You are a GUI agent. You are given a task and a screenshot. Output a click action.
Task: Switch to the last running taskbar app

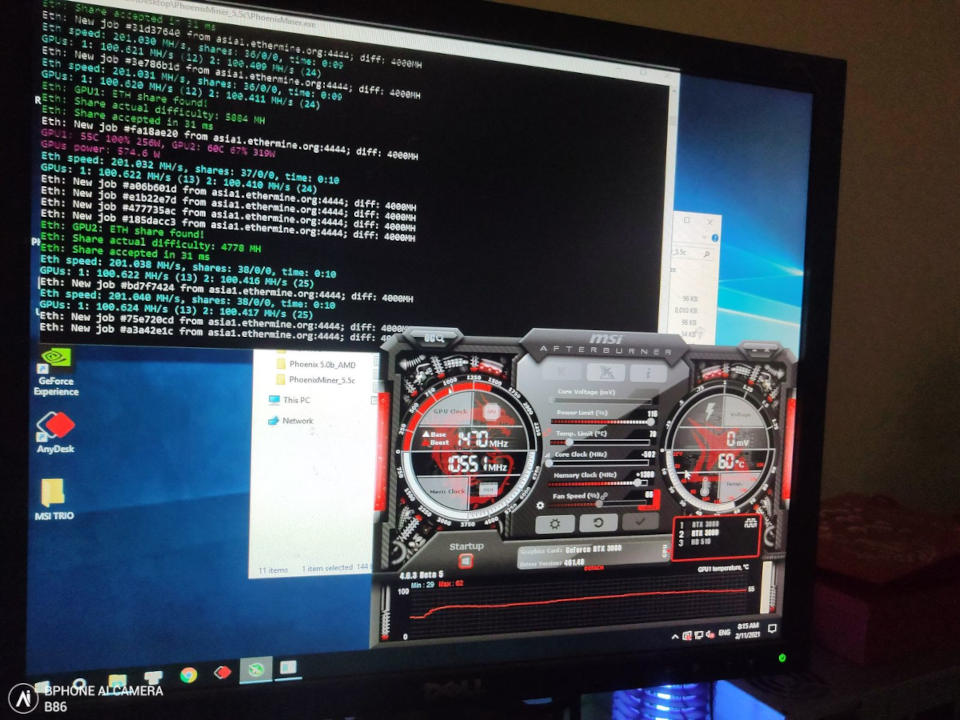(287, 667)
